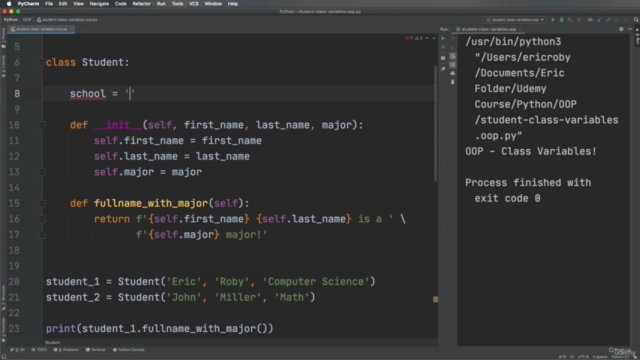Image resolution: width=640 pixels, height=360 pixels.
Task: Toggle scroll to end in Run console
Action: 453,64
